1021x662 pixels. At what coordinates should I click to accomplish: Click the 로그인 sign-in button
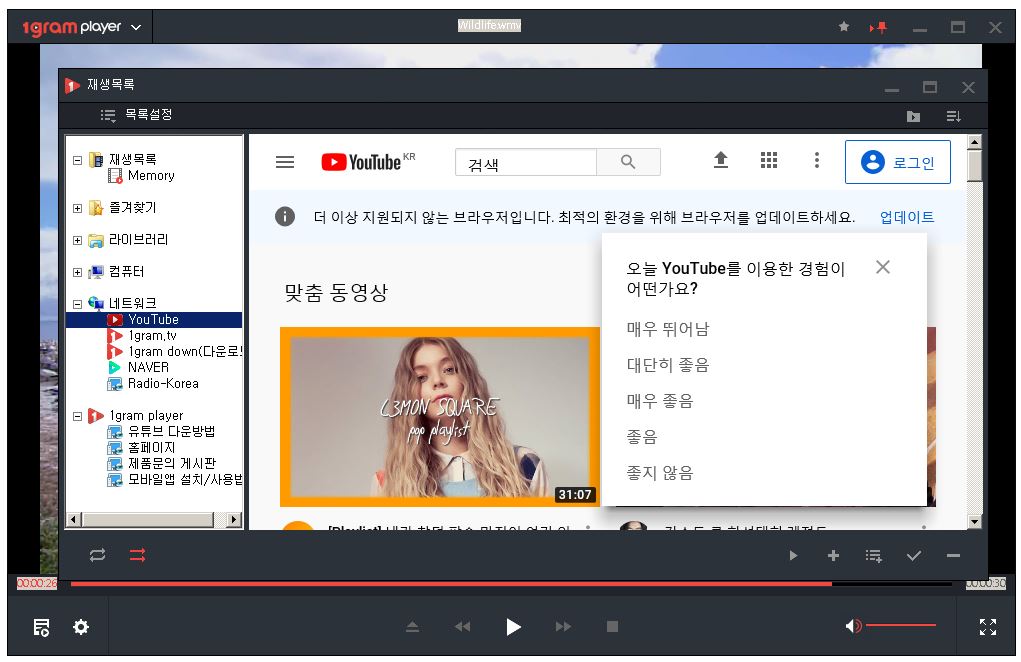(897, 162)
